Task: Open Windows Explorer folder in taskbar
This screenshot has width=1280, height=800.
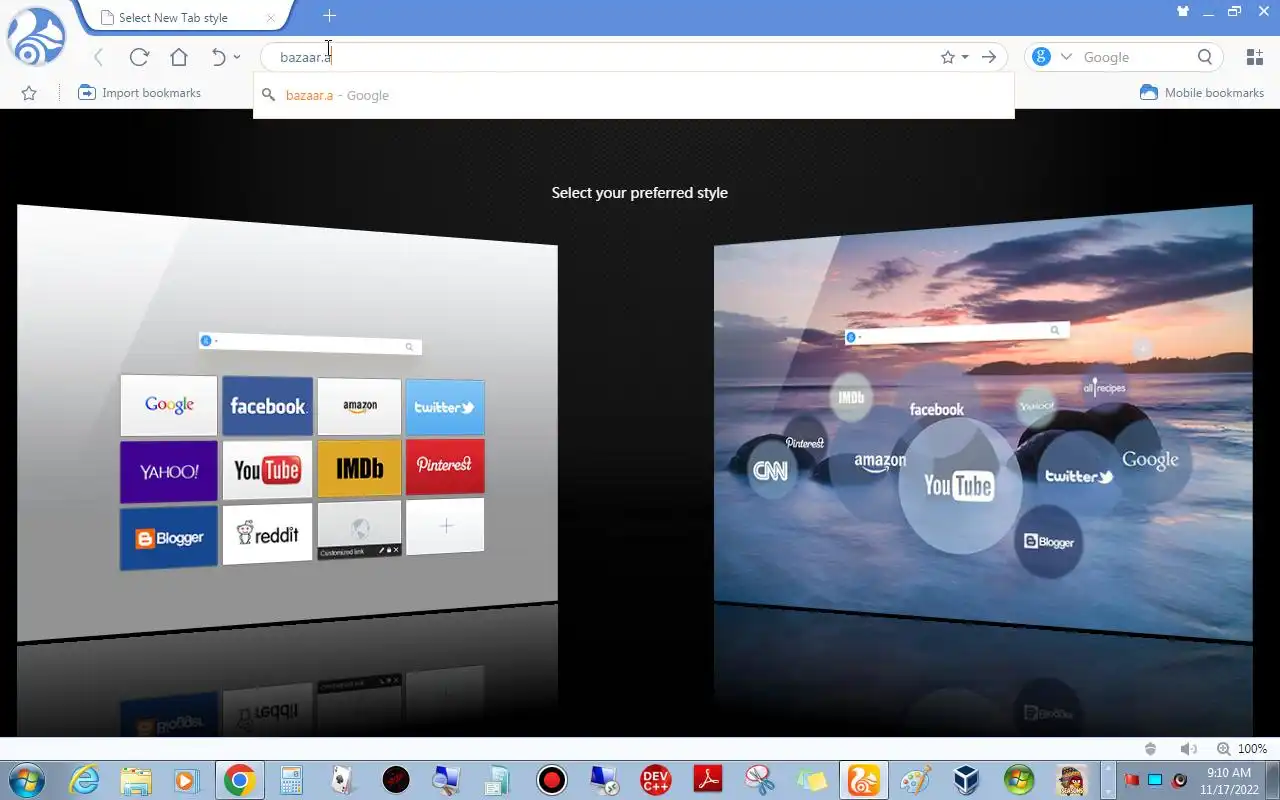Action: coord(136,780)
